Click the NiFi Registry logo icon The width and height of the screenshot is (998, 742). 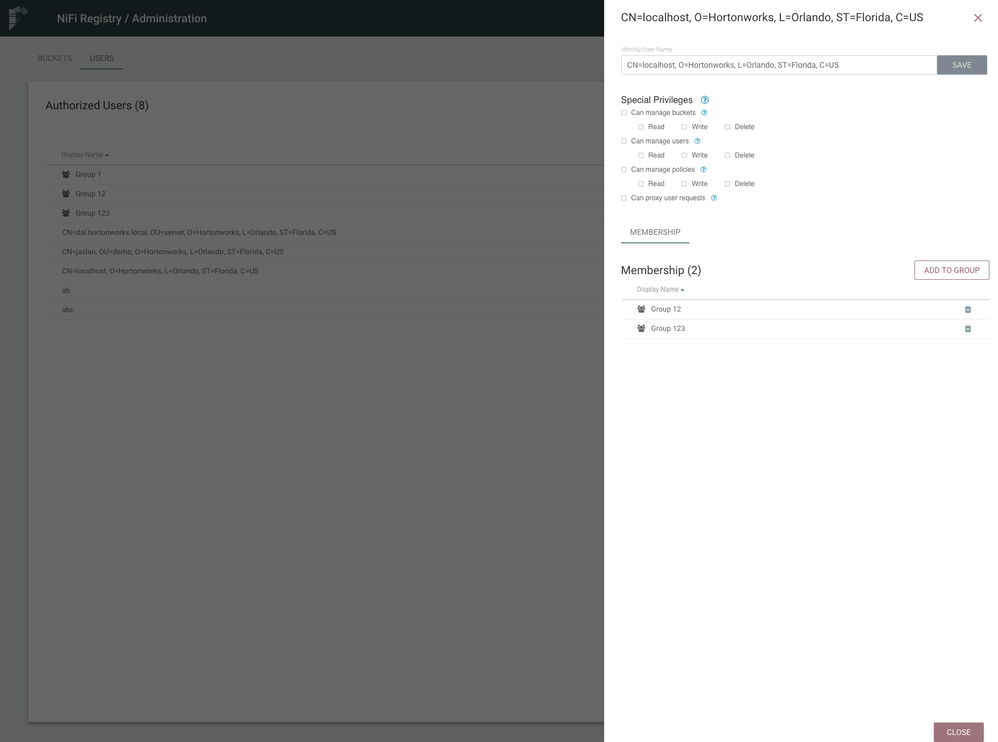[x=18, y=17]
